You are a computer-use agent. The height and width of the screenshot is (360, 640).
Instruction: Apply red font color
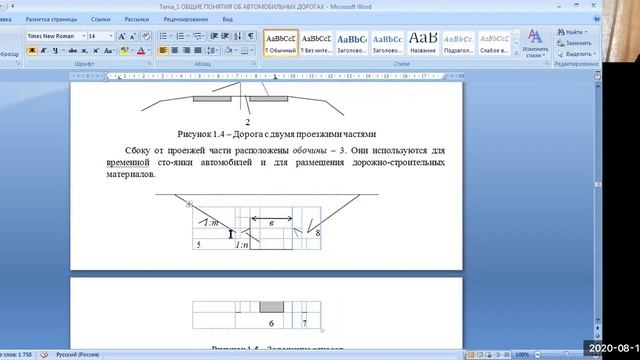(141, 51)
